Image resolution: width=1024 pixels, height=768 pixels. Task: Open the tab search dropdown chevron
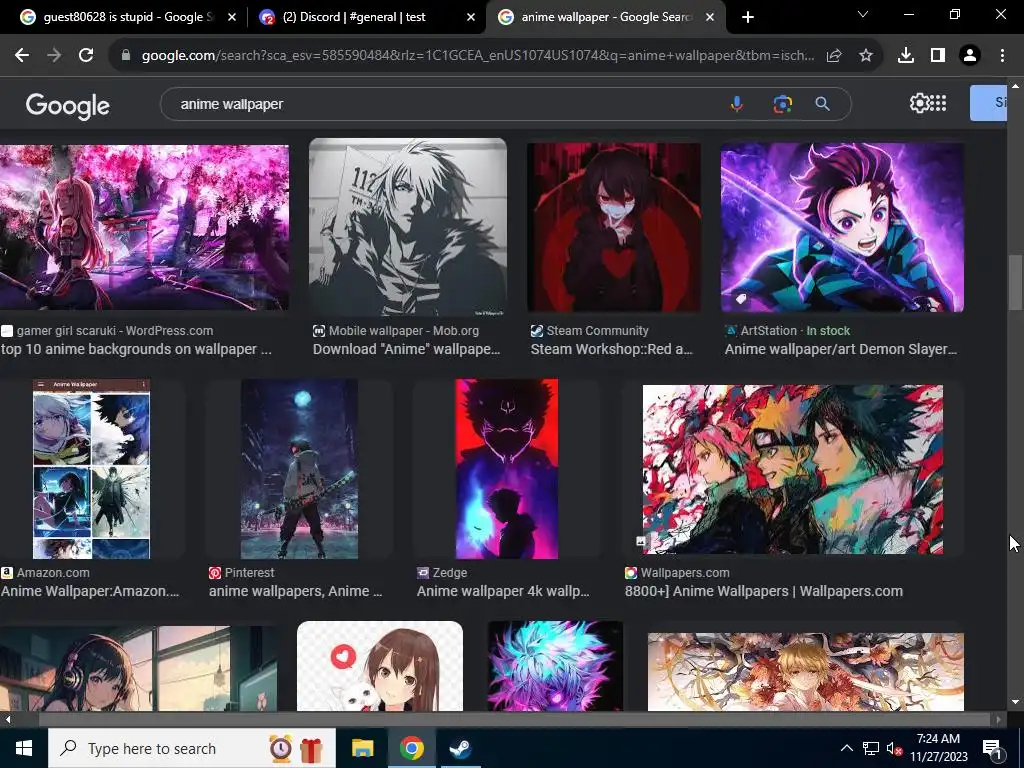point(863,14)
